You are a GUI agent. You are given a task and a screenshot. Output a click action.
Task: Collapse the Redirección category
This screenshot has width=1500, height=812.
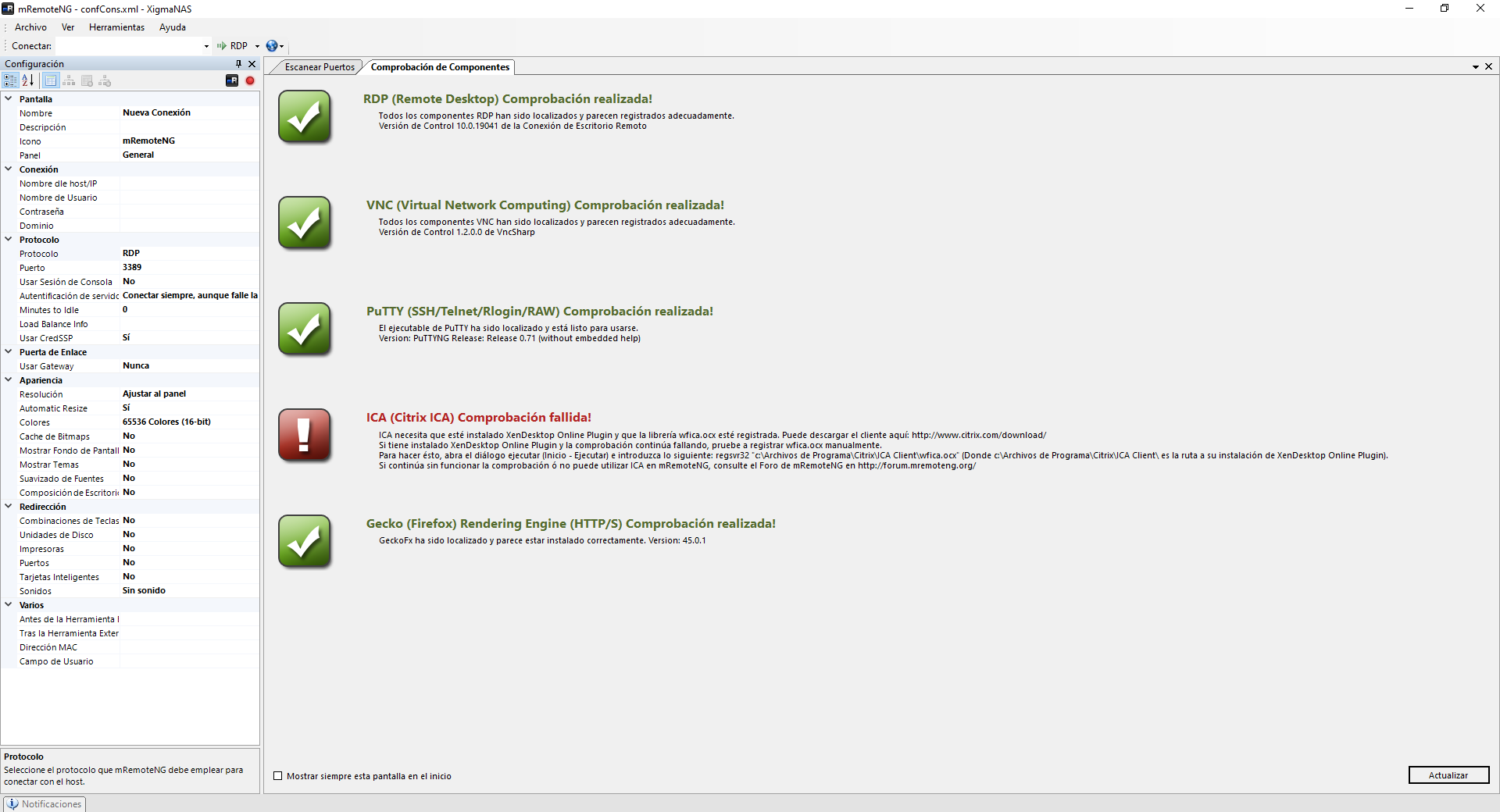click(9, 507)
